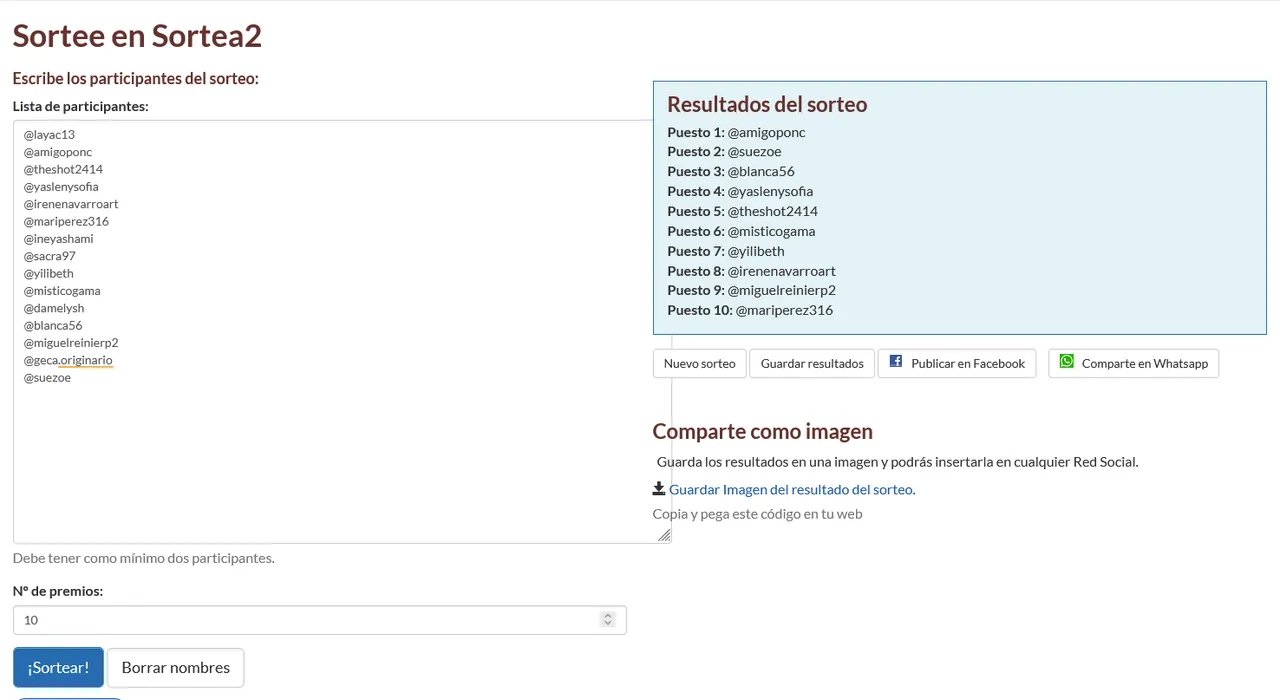Click the Comparte como imagen heading
This screenshot has width=1280, height=700.
pyautogui.click(x=763, y=431)
